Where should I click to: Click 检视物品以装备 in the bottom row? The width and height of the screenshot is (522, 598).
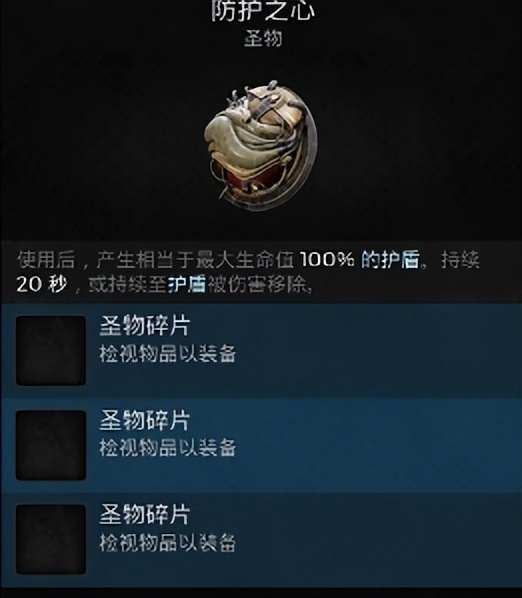coord(167,542)
